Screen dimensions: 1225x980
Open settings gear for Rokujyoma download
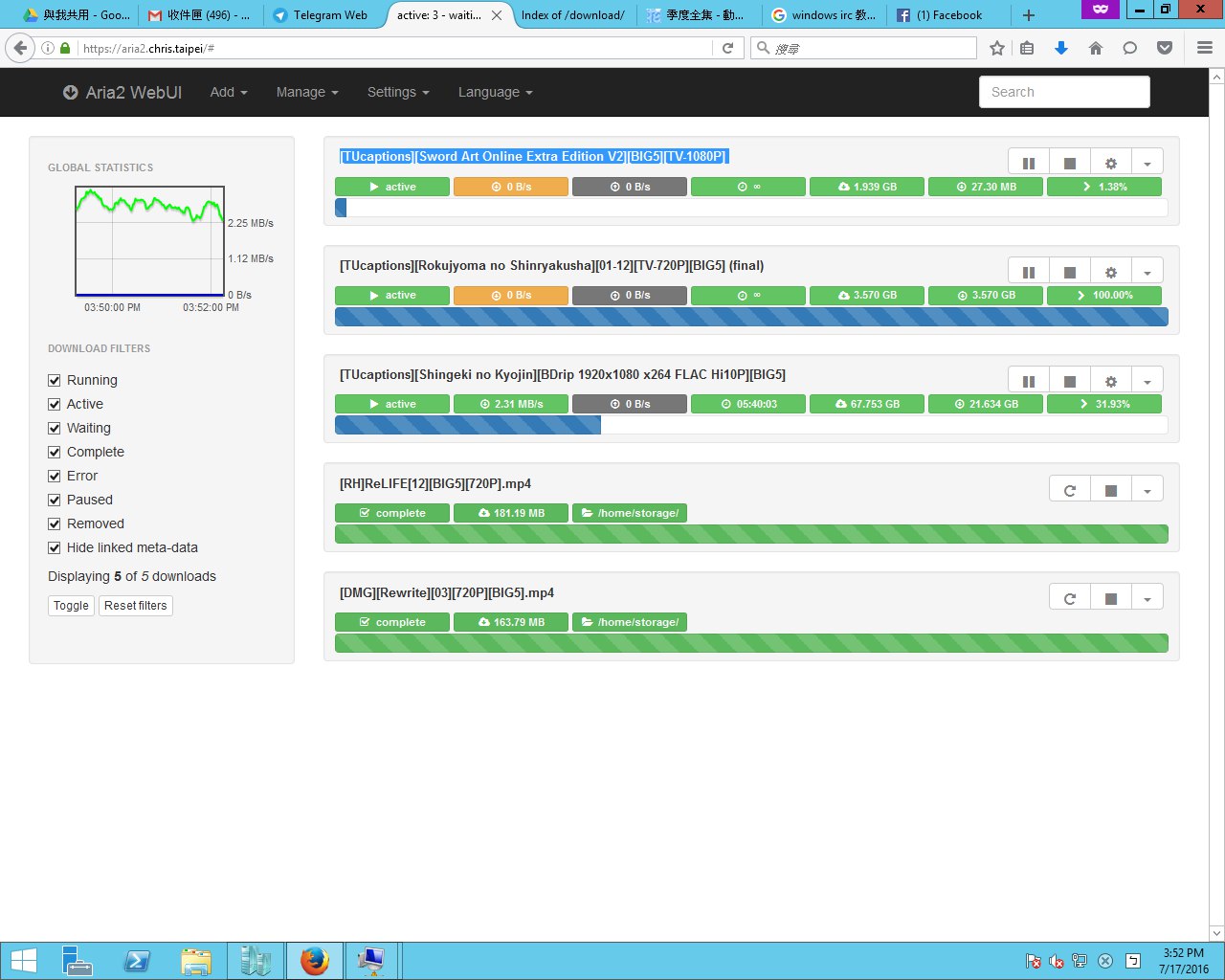pos(1110,273)
